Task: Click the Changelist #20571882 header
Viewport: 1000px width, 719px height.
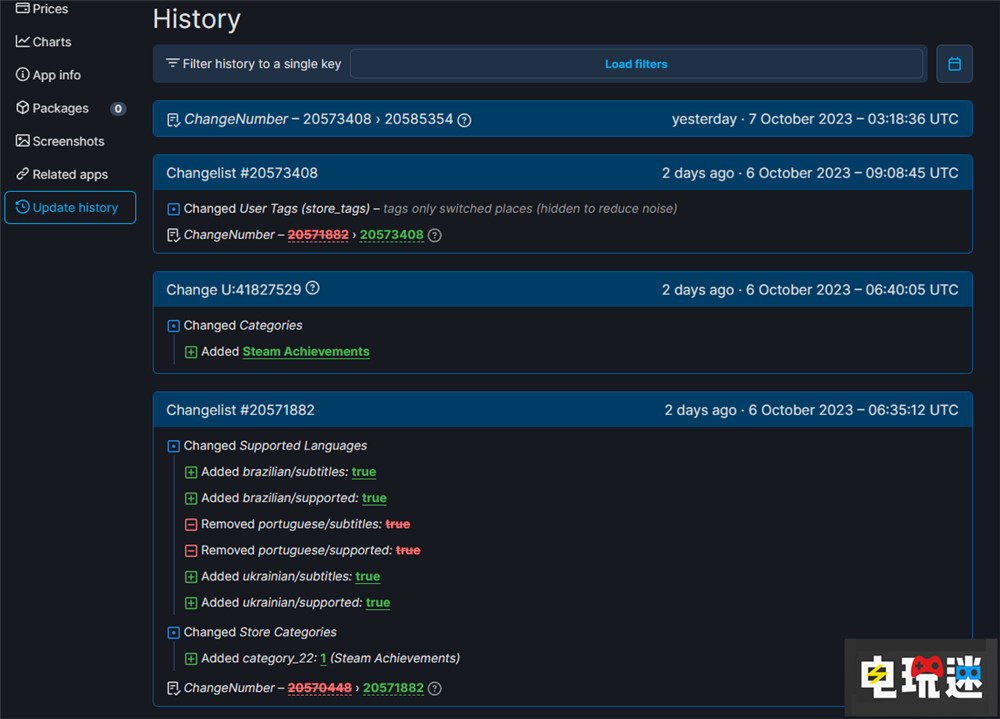Action: (x=241, y=410)
